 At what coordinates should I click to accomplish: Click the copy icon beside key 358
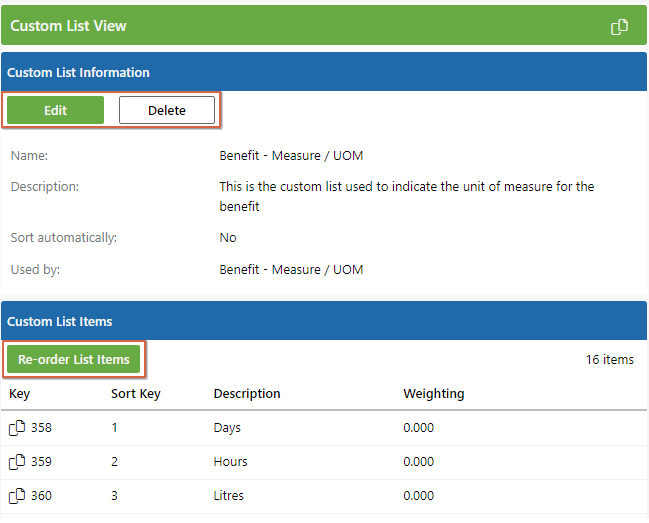tap(17, 428)
